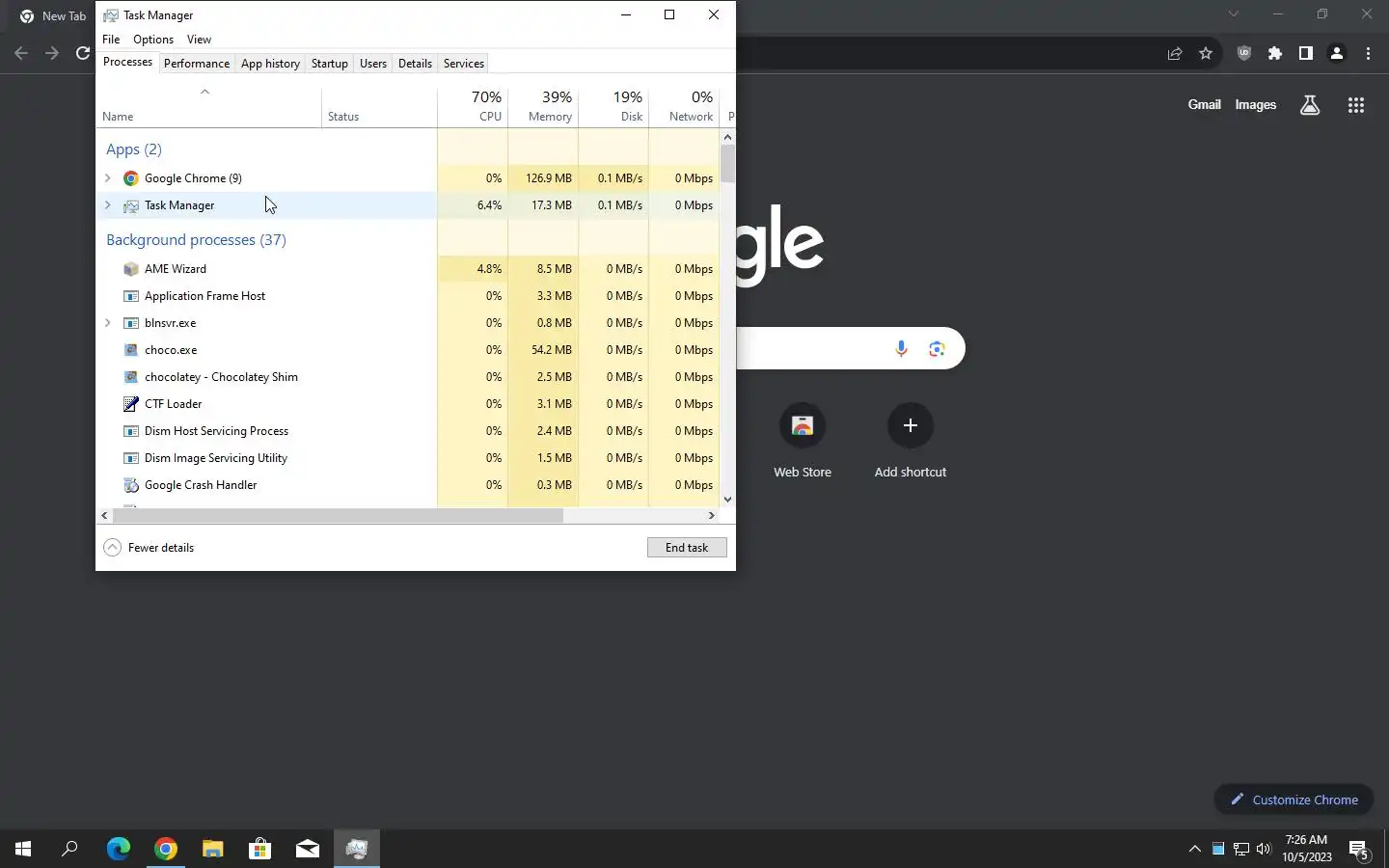
Task: Click the vertical scrollbar down arrow
Action: 727,500
